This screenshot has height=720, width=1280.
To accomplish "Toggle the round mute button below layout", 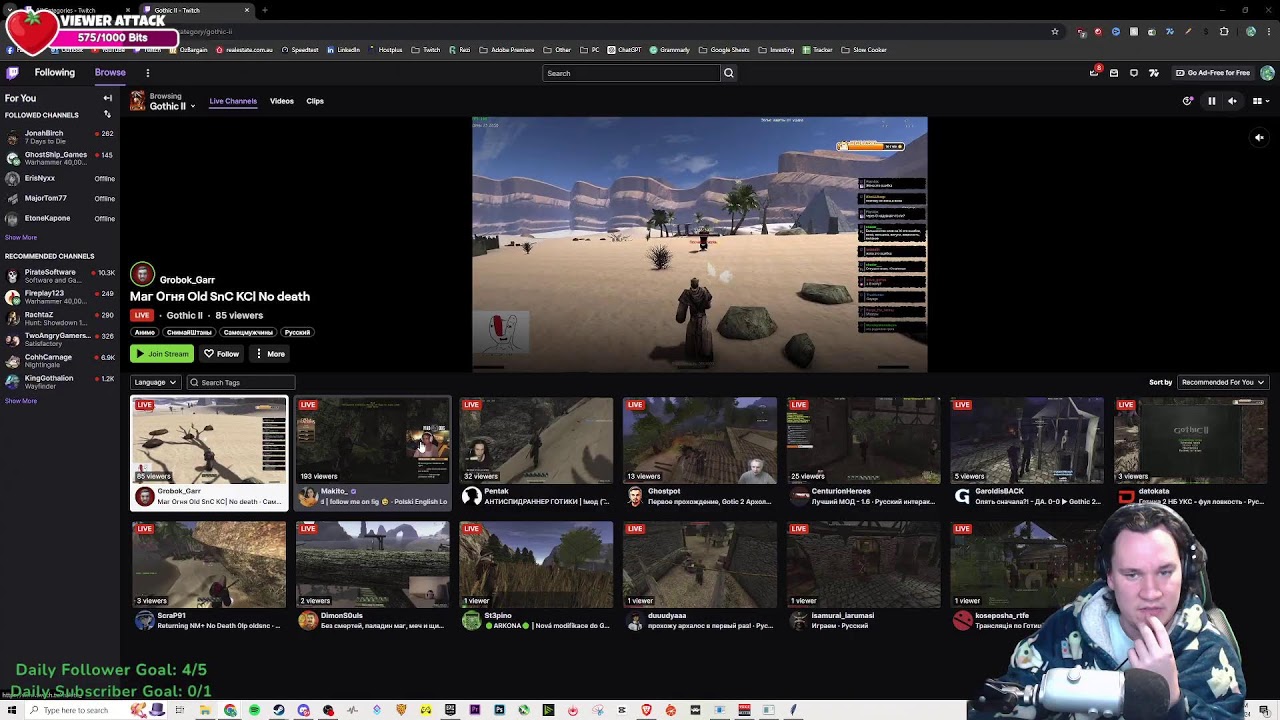I will [1259, 138].
